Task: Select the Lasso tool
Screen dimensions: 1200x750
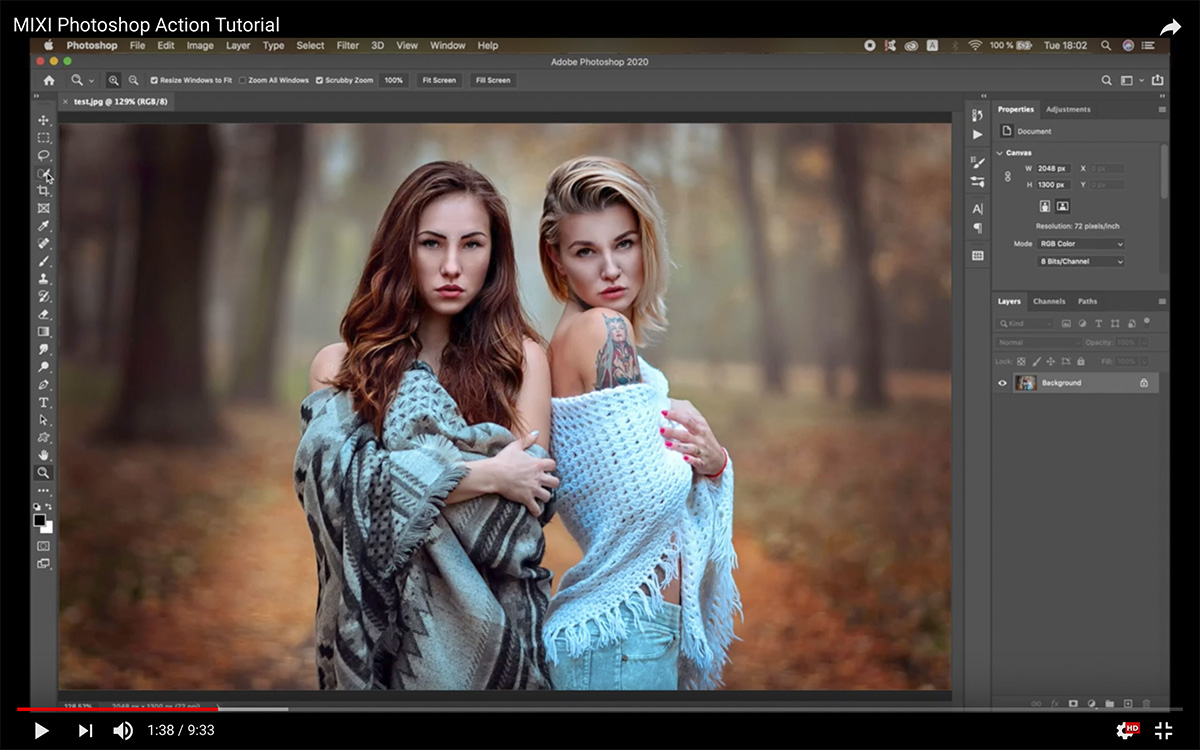Action: pyautogui.click(x=44, y=155)
